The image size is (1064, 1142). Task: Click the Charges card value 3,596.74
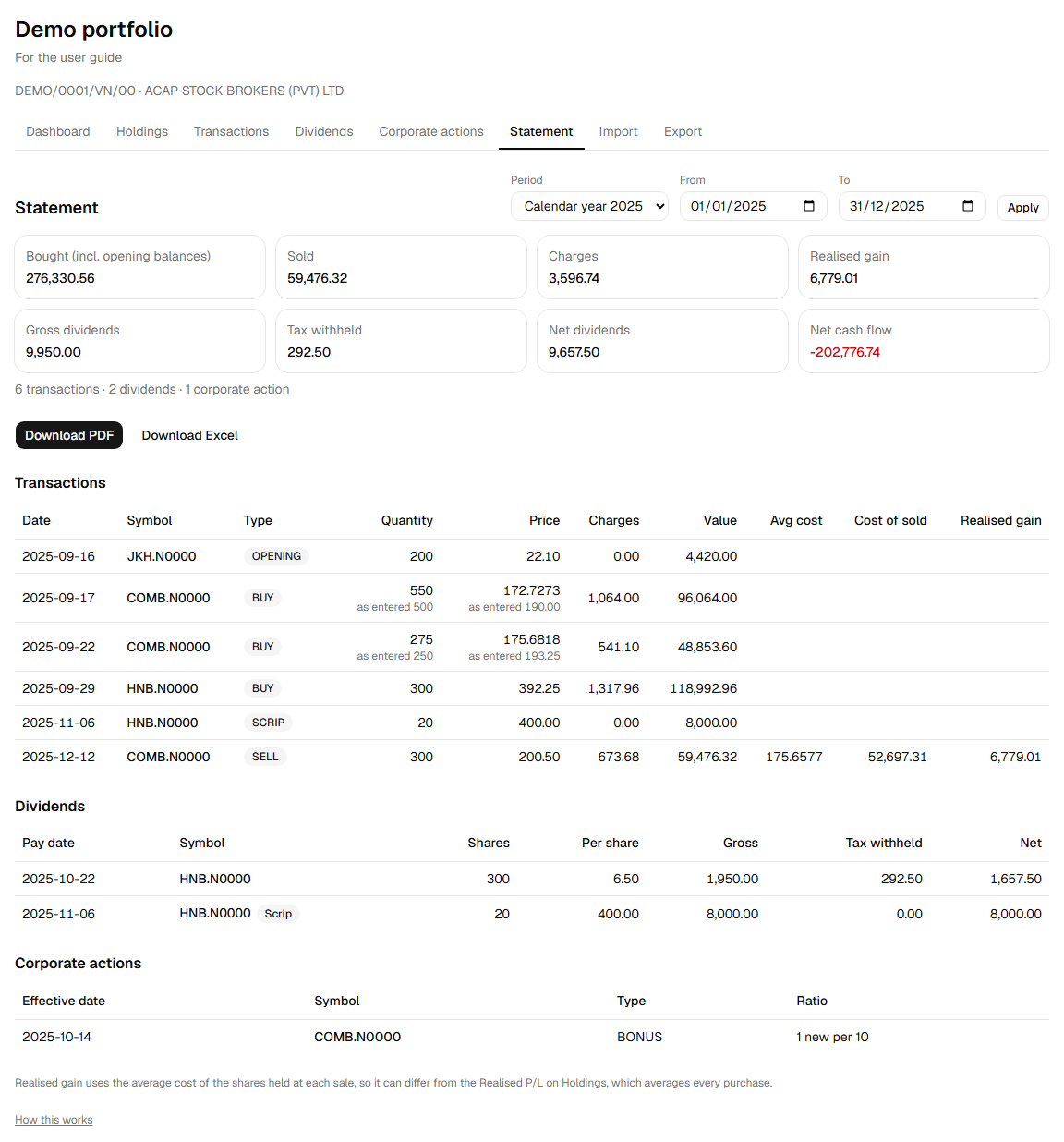pos(574,278)
